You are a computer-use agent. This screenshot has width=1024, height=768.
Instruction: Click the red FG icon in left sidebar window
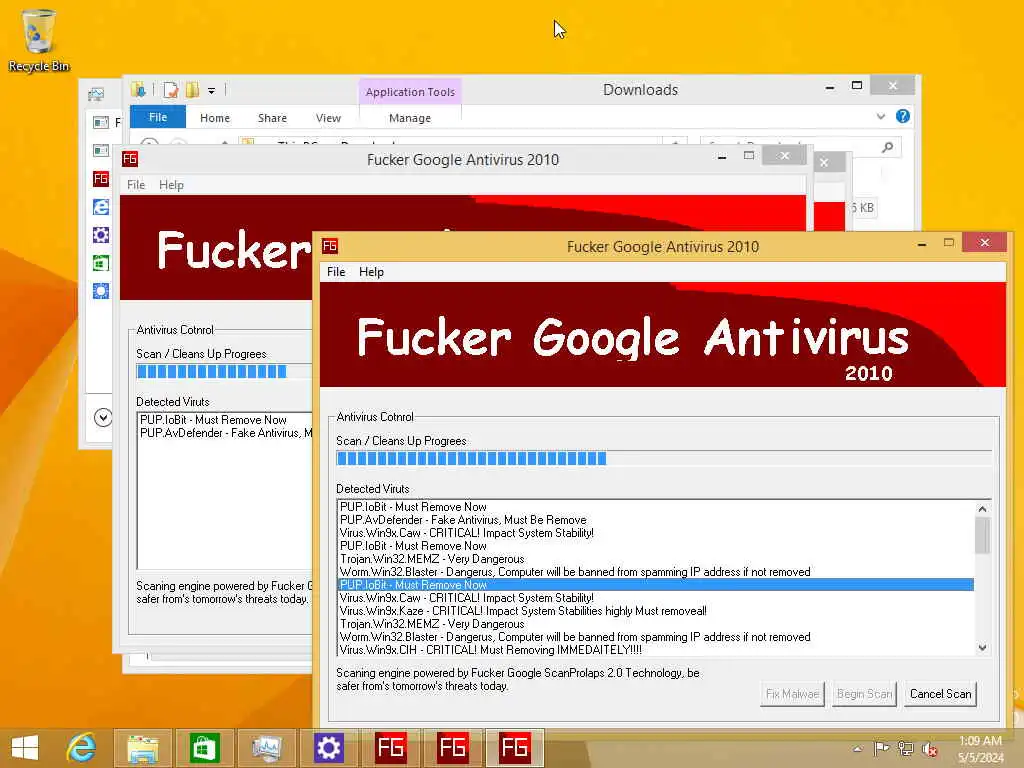point(101,179)
